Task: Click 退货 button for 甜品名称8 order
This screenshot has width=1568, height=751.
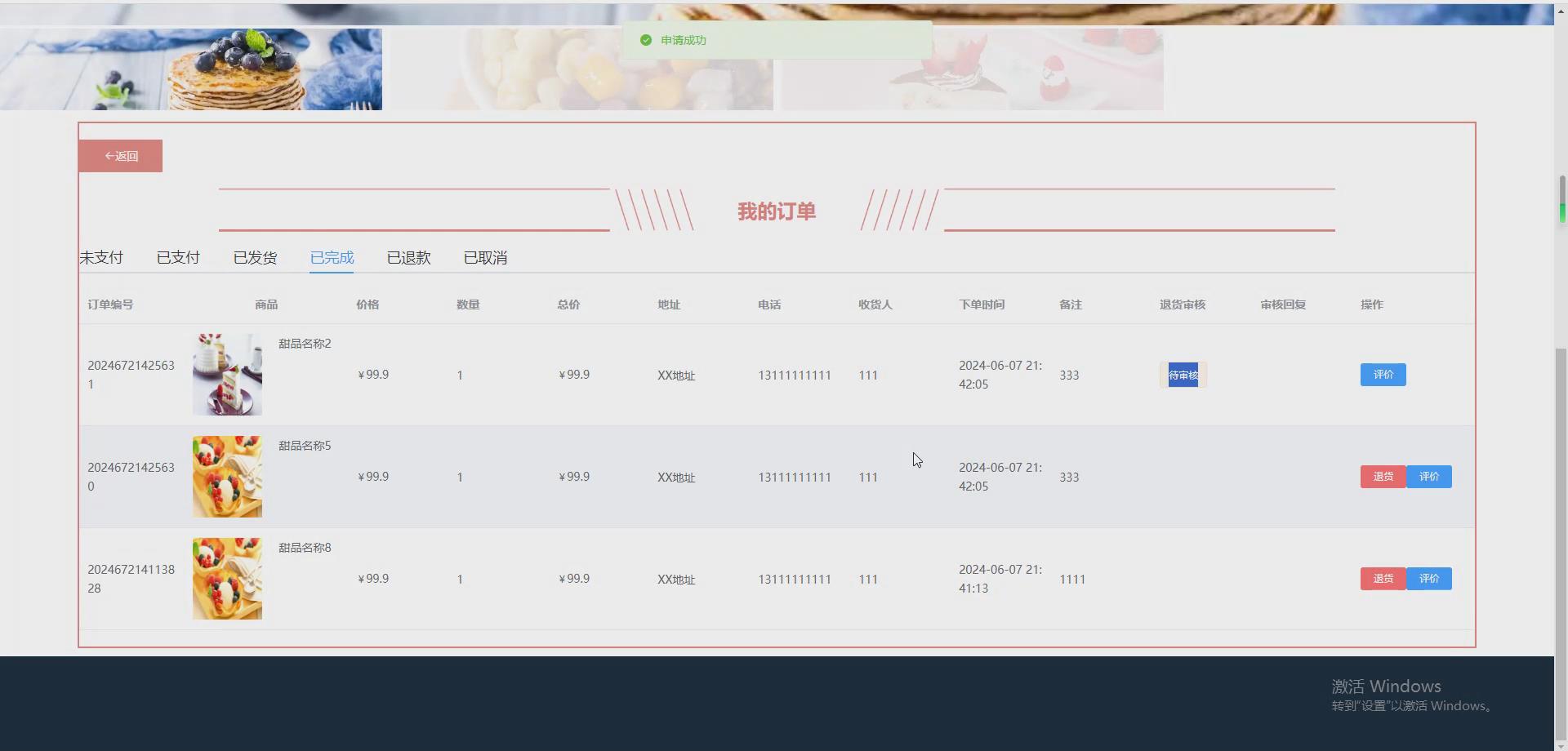Action: (x=1383, y=579)
